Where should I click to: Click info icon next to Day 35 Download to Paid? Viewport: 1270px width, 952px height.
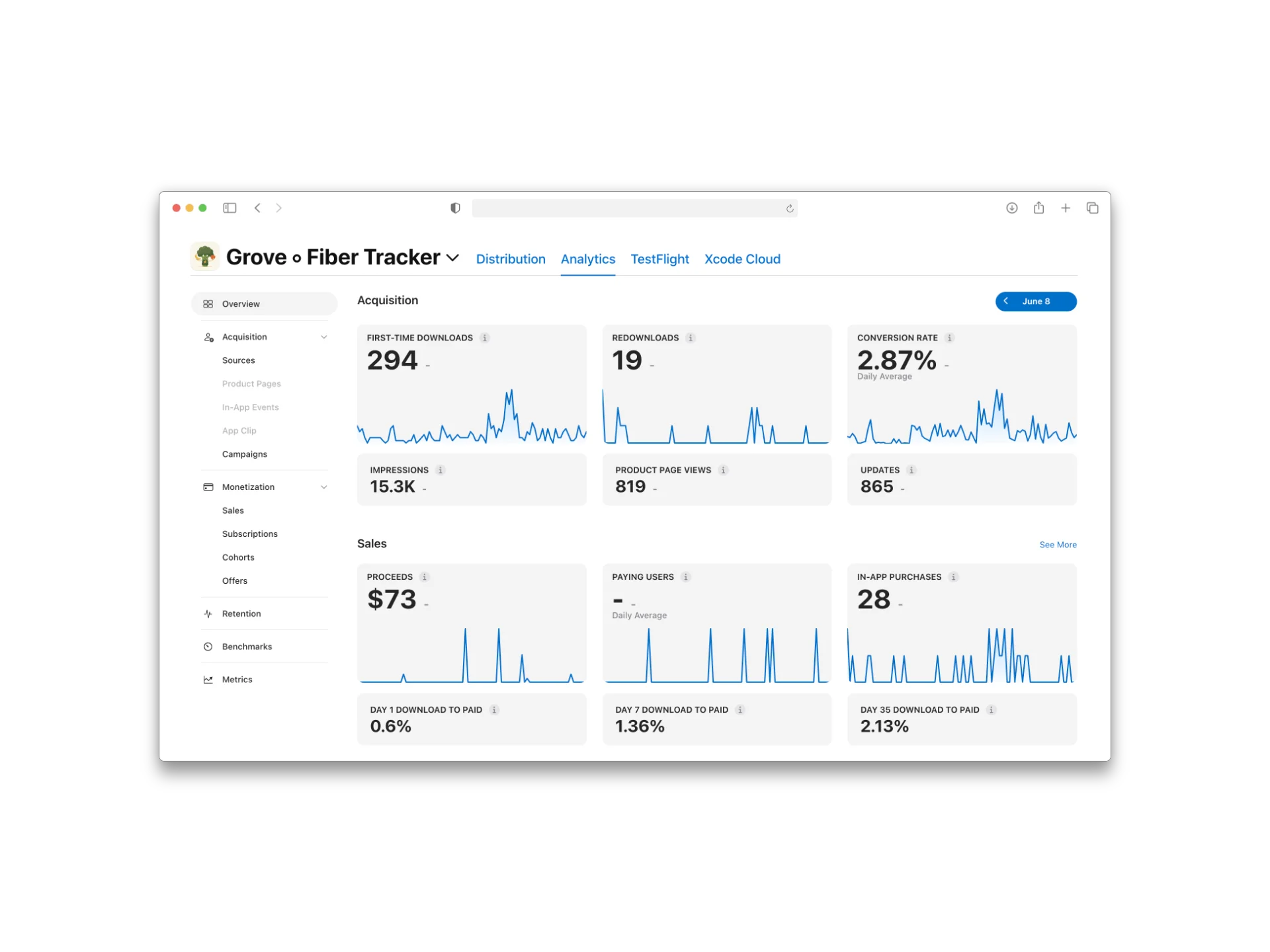pyautogui.click(x=992, y=710)
